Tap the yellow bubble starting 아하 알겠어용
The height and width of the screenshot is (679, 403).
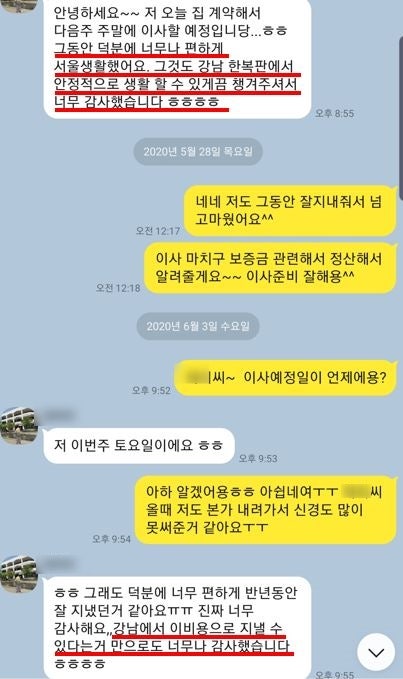click(265, 509)
